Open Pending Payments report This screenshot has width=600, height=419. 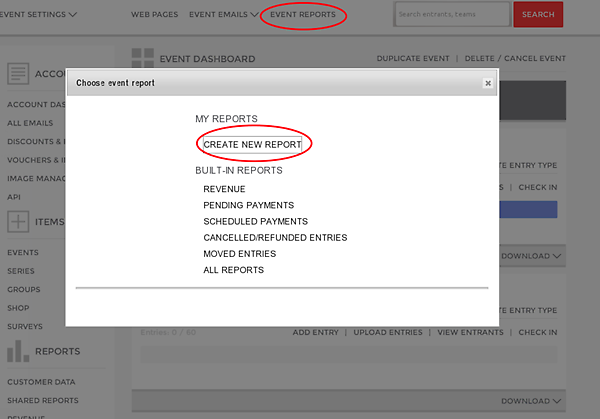(x=249, y=205)
